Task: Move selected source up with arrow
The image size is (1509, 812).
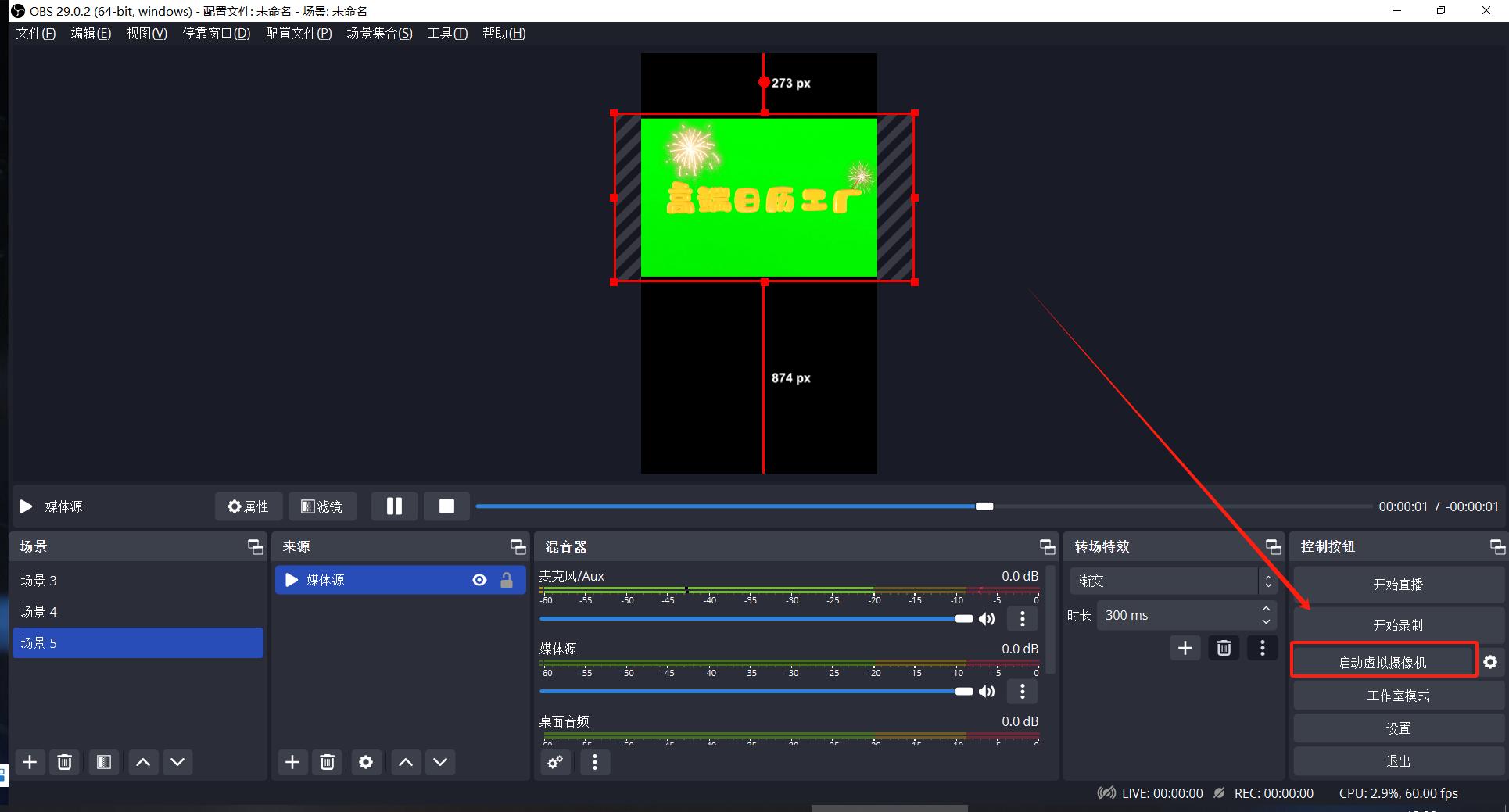Action: (405, 762)
